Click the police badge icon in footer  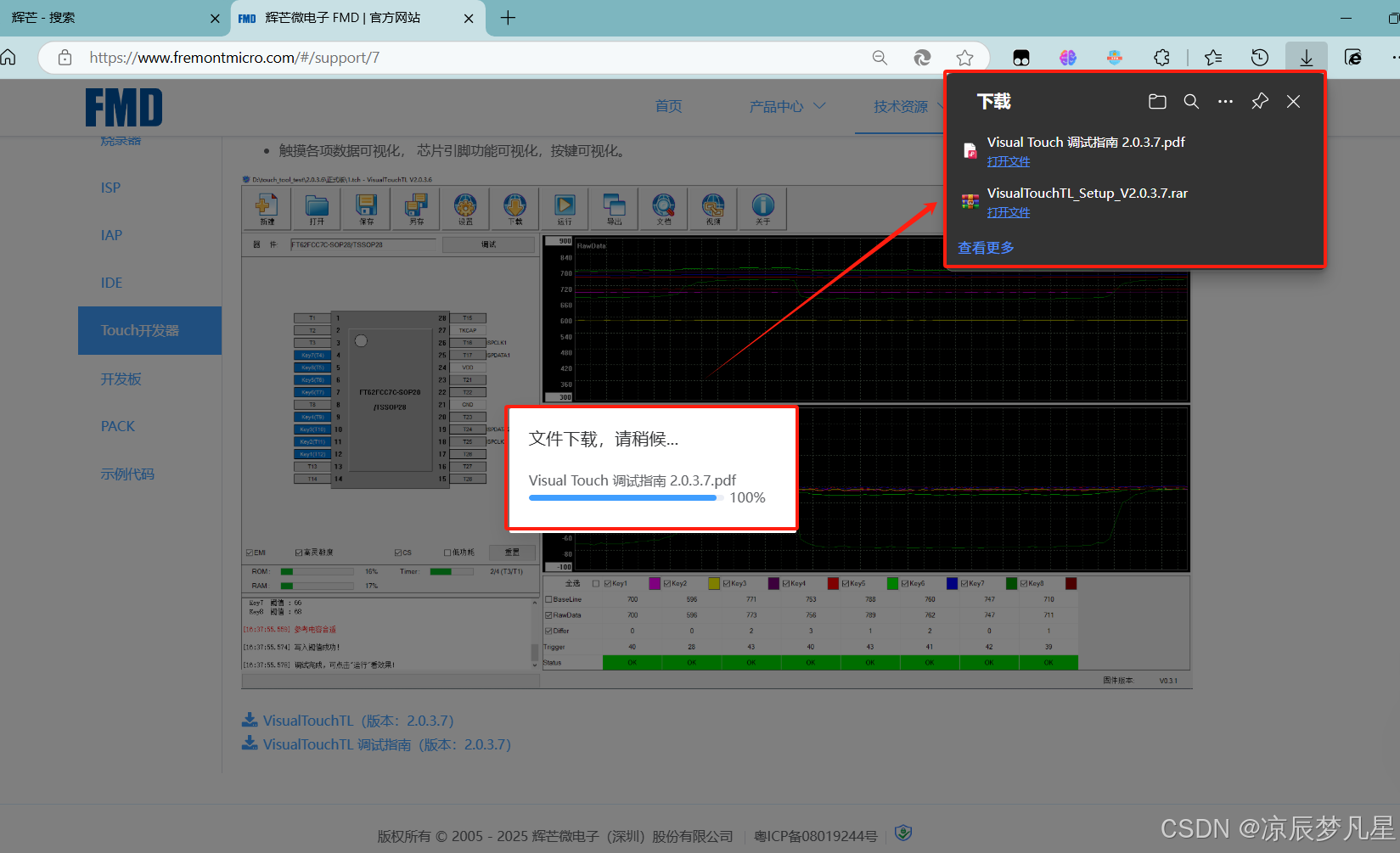[x=903, y=833]
